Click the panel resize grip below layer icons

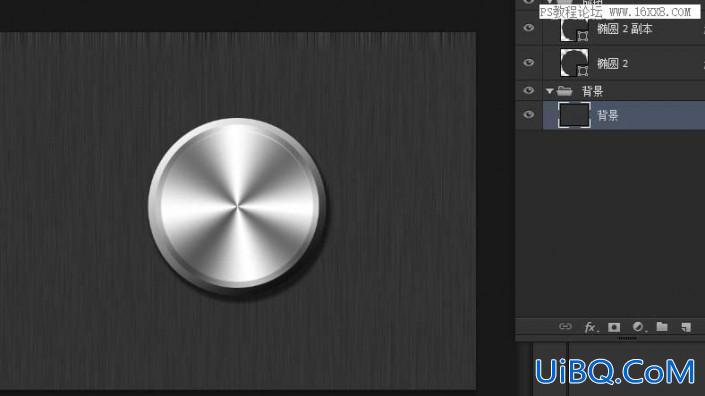(x=626, y=338)
